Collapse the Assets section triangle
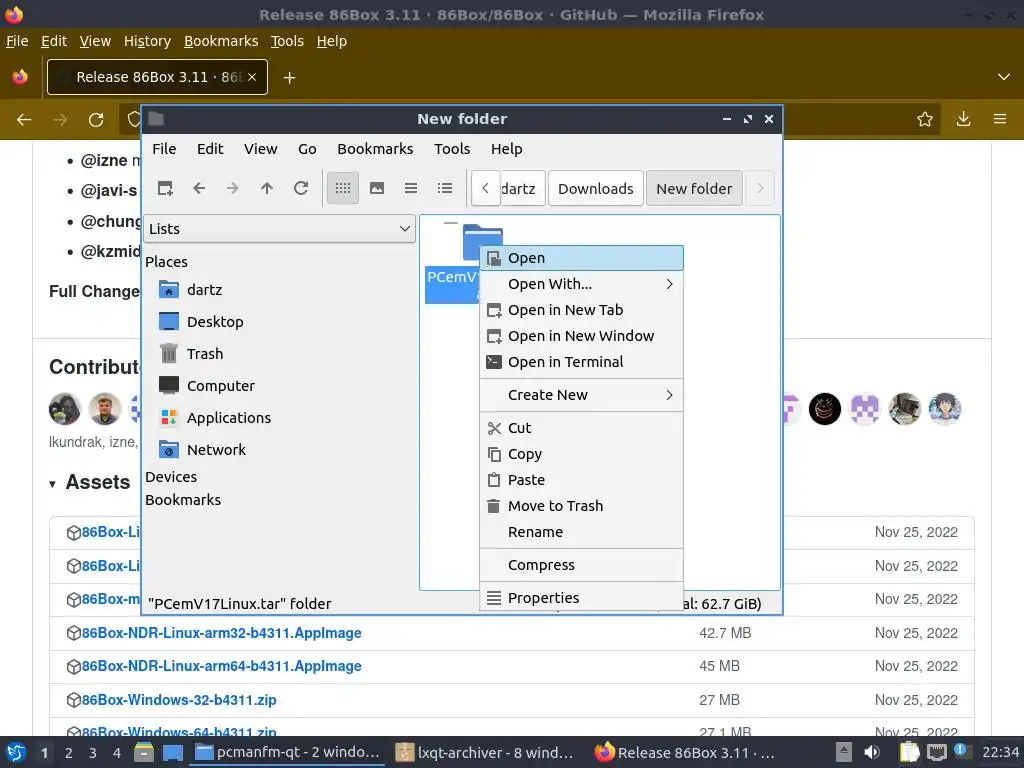 52,484
